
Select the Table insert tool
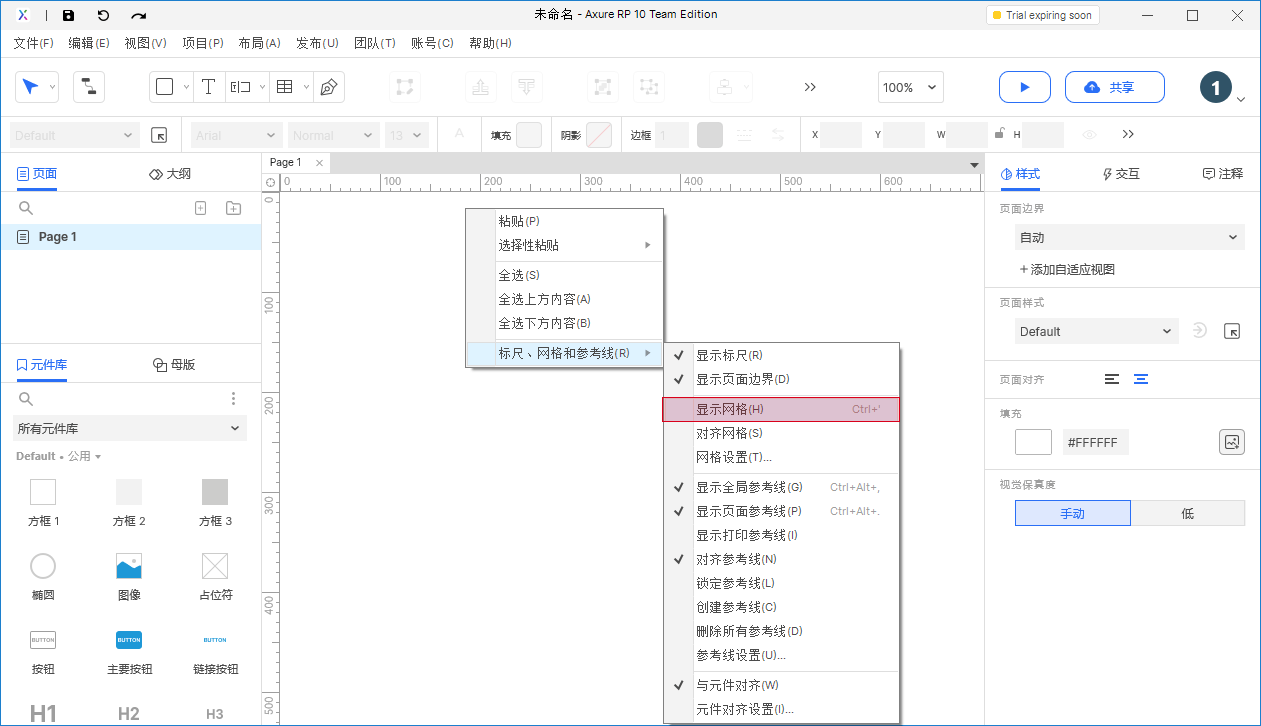coord(285,87)
